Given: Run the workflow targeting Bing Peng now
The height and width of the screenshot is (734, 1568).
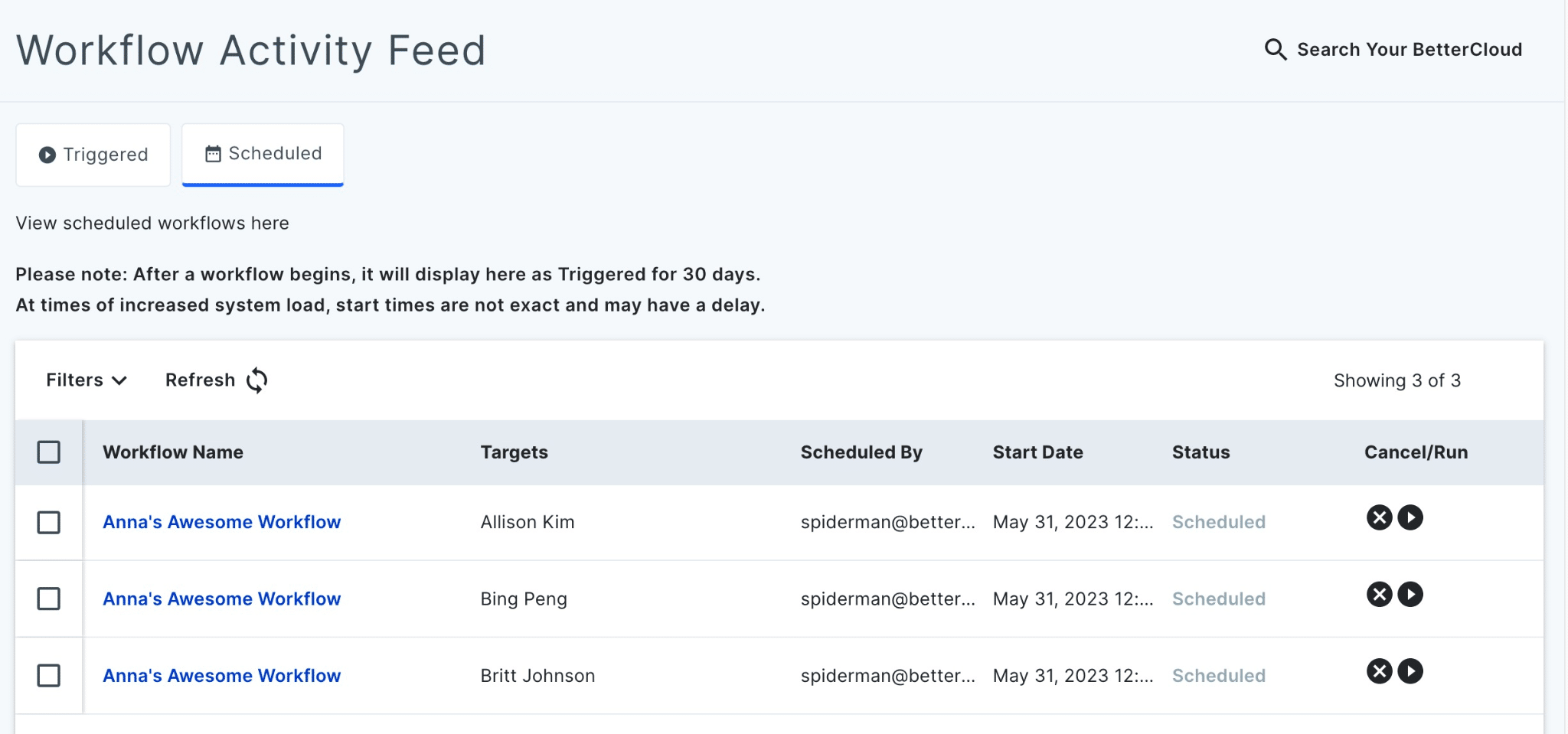Looking at the screenshot, I should pos(1411,595).
